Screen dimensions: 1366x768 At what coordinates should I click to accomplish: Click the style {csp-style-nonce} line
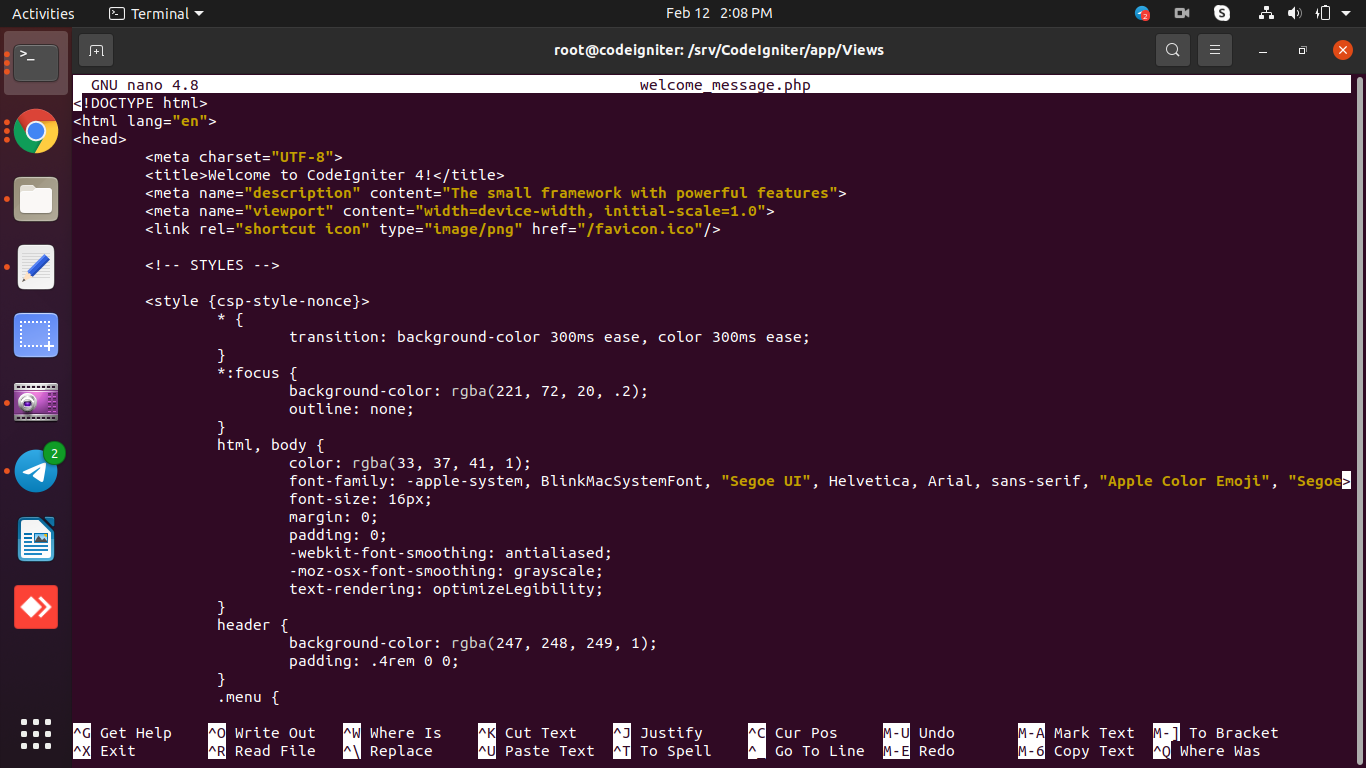pos(257,301)
